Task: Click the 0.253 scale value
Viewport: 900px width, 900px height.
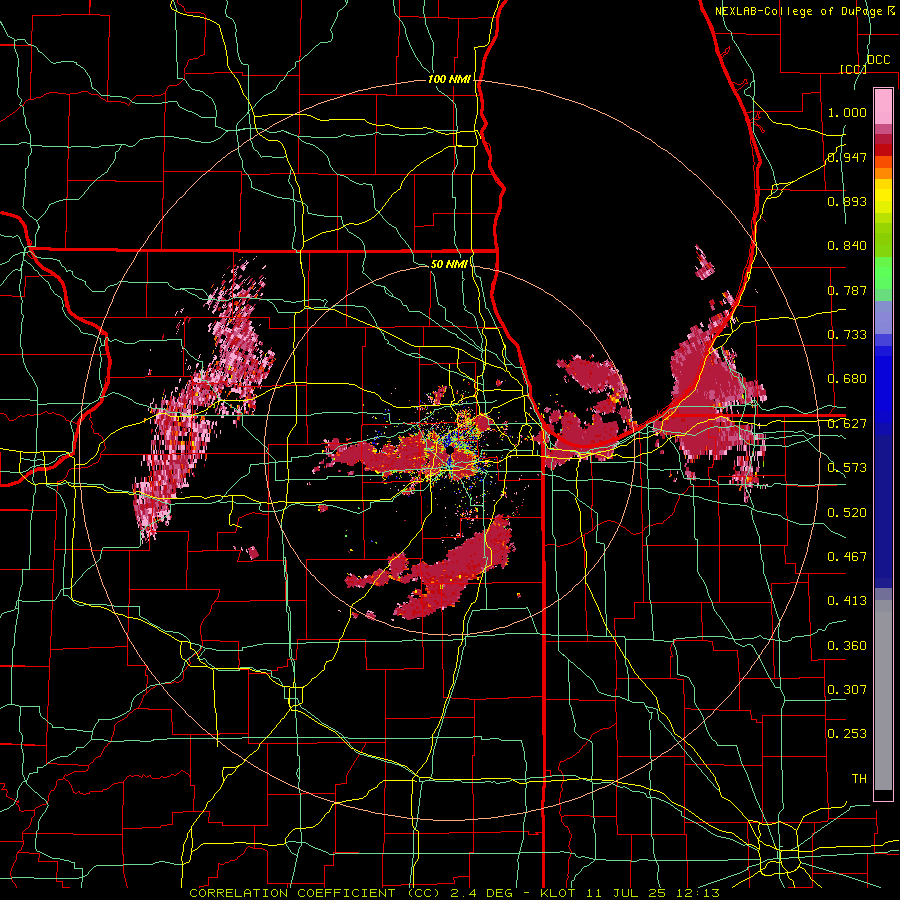Action: tap(847, 734)
